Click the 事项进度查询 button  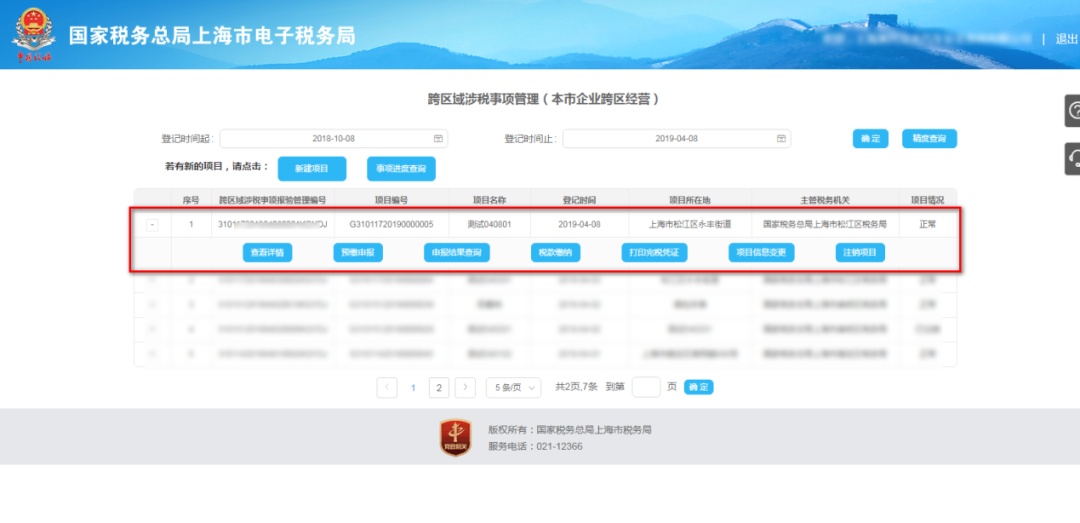pos(401,169)
